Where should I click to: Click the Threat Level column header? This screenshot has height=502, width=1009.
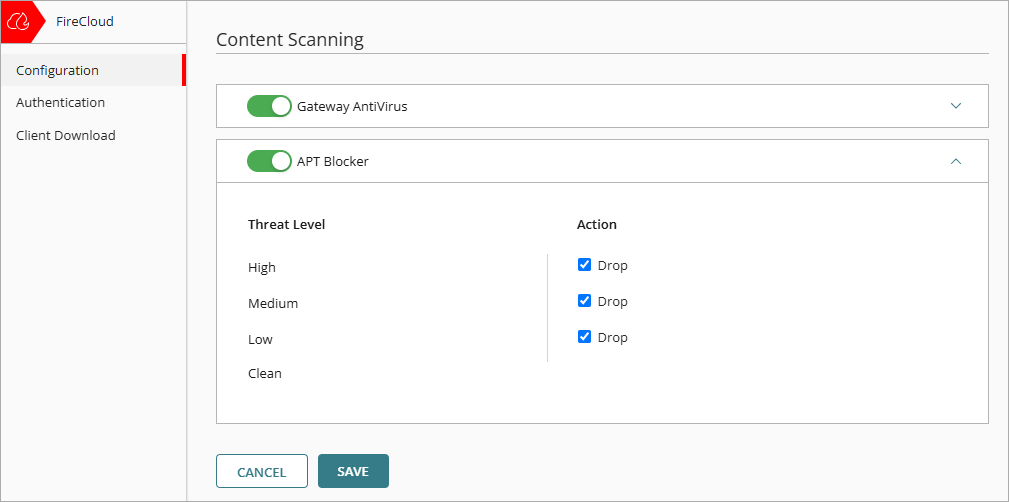[287, 224]
